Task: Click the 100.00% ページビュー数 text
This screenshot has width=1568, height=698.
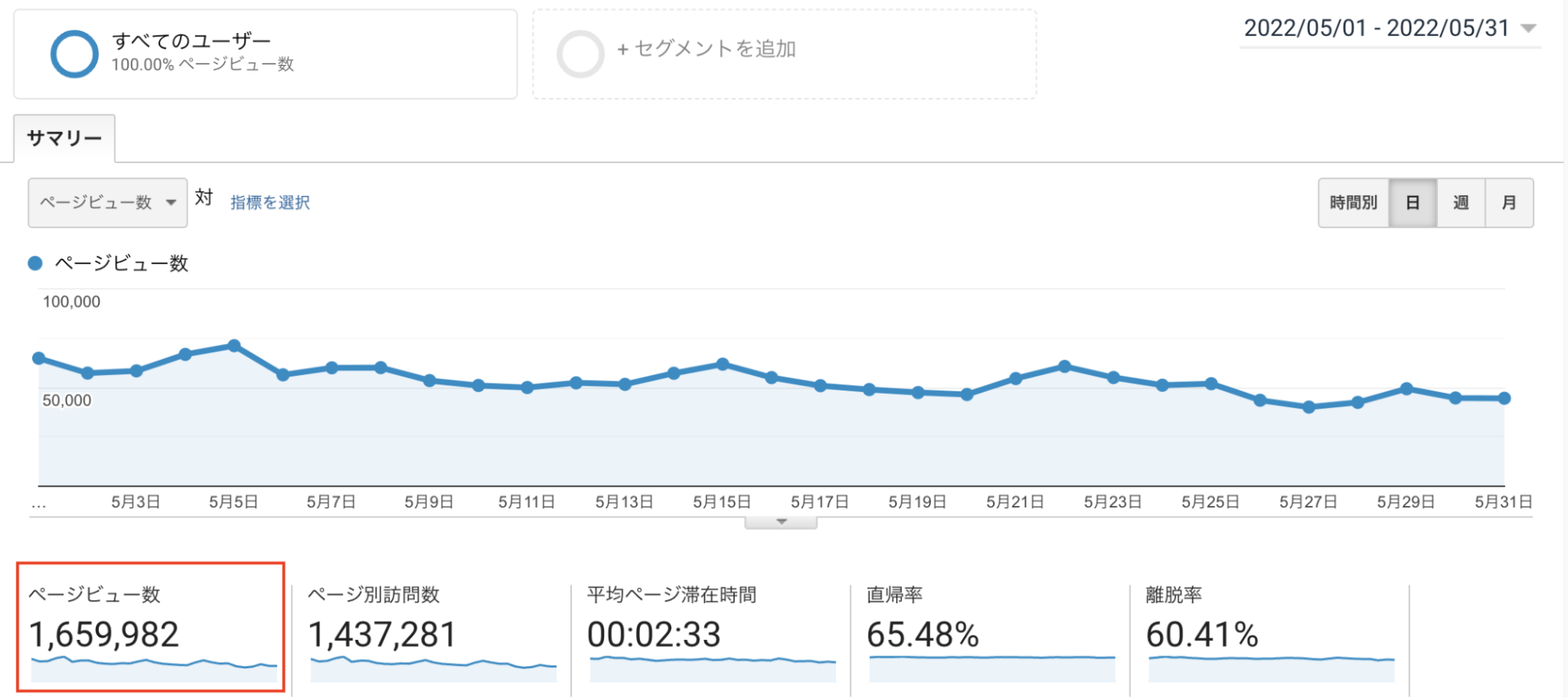Action: [x=202, y=64]
